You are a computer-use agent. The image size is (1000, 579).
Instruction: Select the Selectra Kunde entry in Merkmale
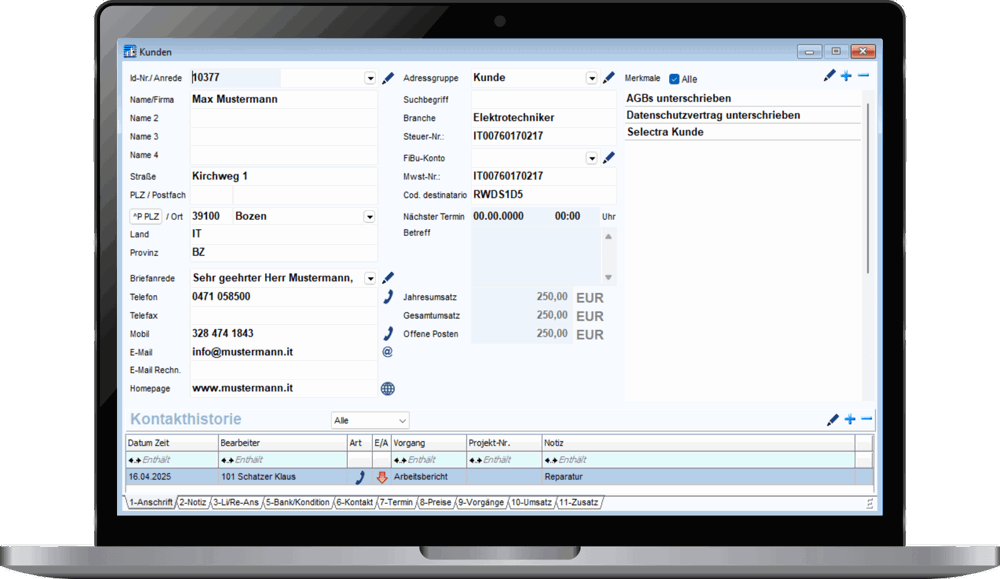pyautogui.click(x=665, y=132)
